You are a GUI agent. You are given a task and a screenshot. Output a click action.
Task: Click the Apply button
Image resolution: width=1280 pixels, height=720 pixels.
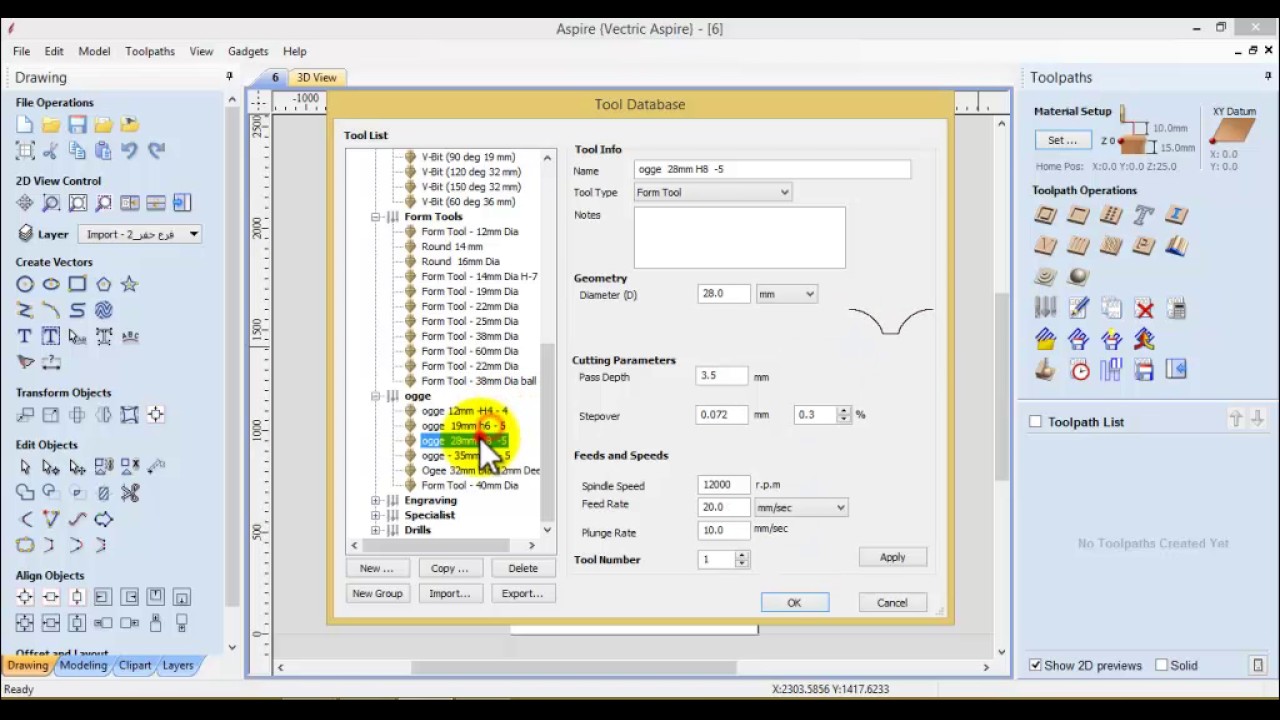tap(892, 557)
